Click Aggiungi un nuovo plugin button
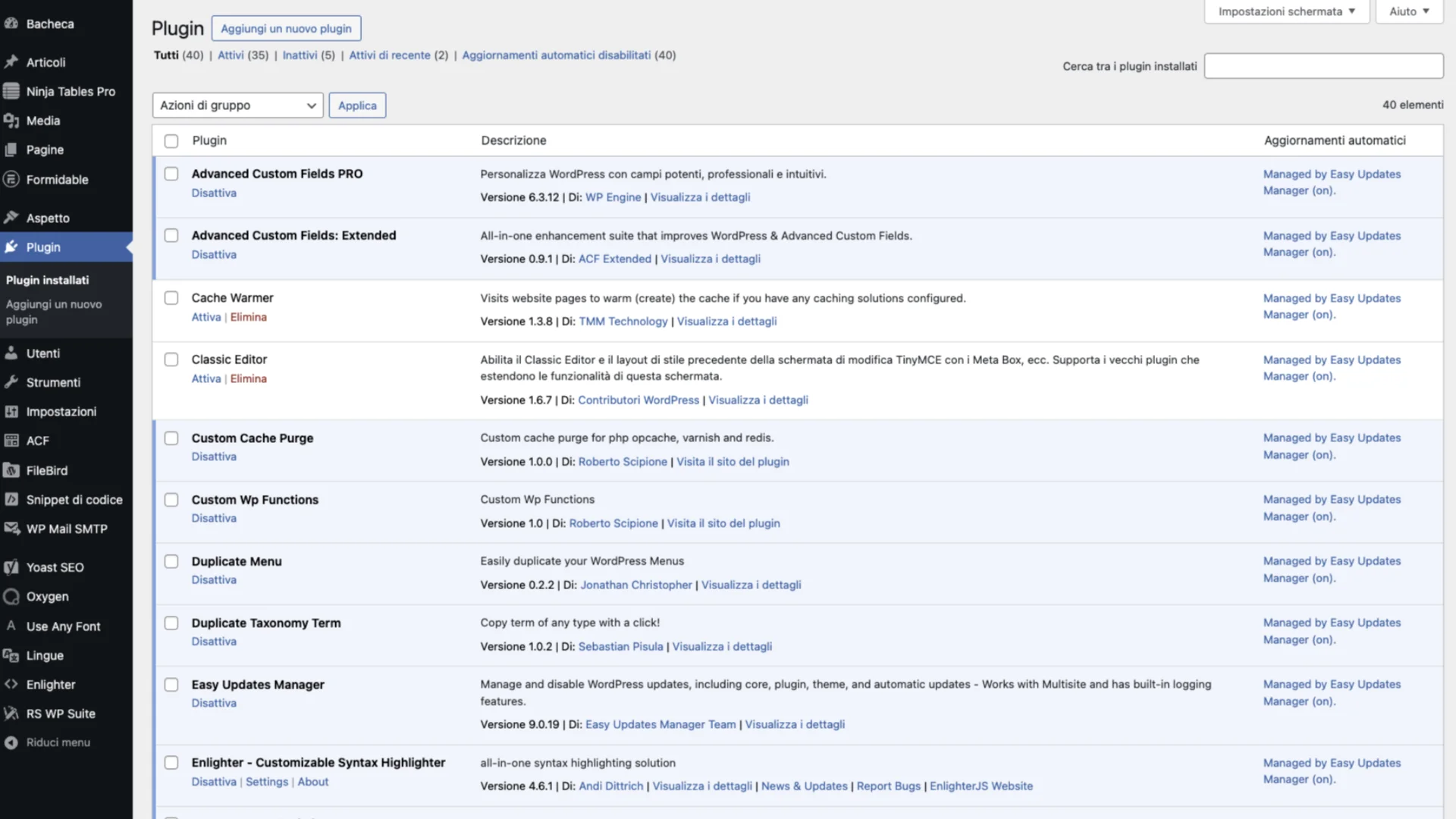Screen dimensions: 1456x819 [287, 28]
